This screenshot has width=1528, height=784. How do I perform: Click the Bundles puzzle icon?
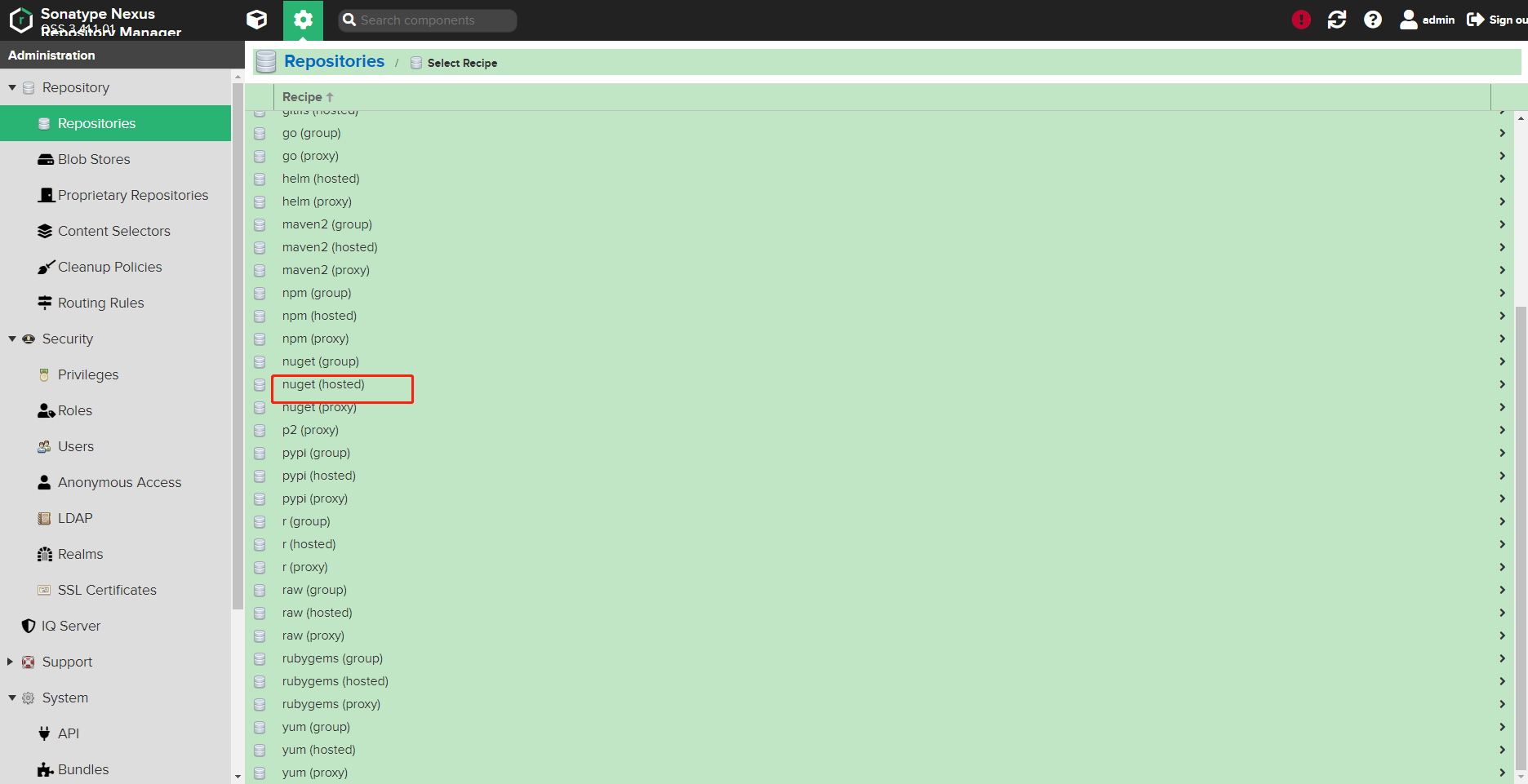coord(46,769)
